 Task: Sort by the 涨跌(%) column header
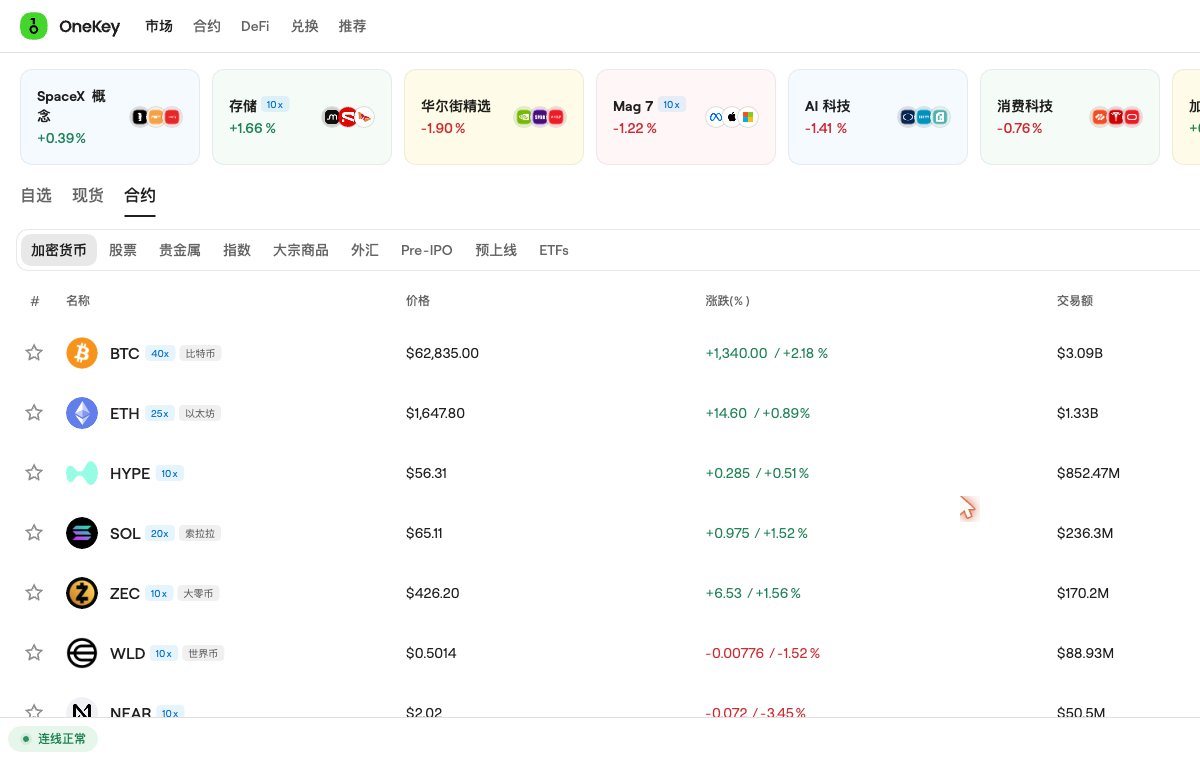pos(728,301)
